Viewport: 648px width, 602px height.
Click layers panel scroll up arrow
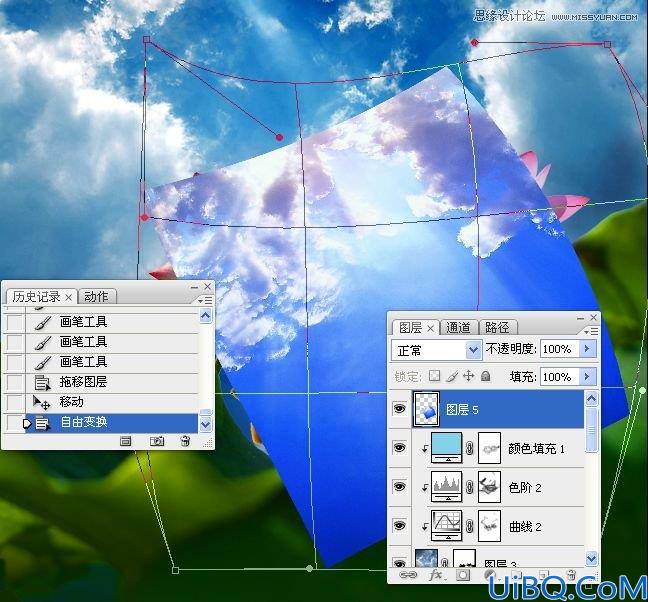click(591, 399)
